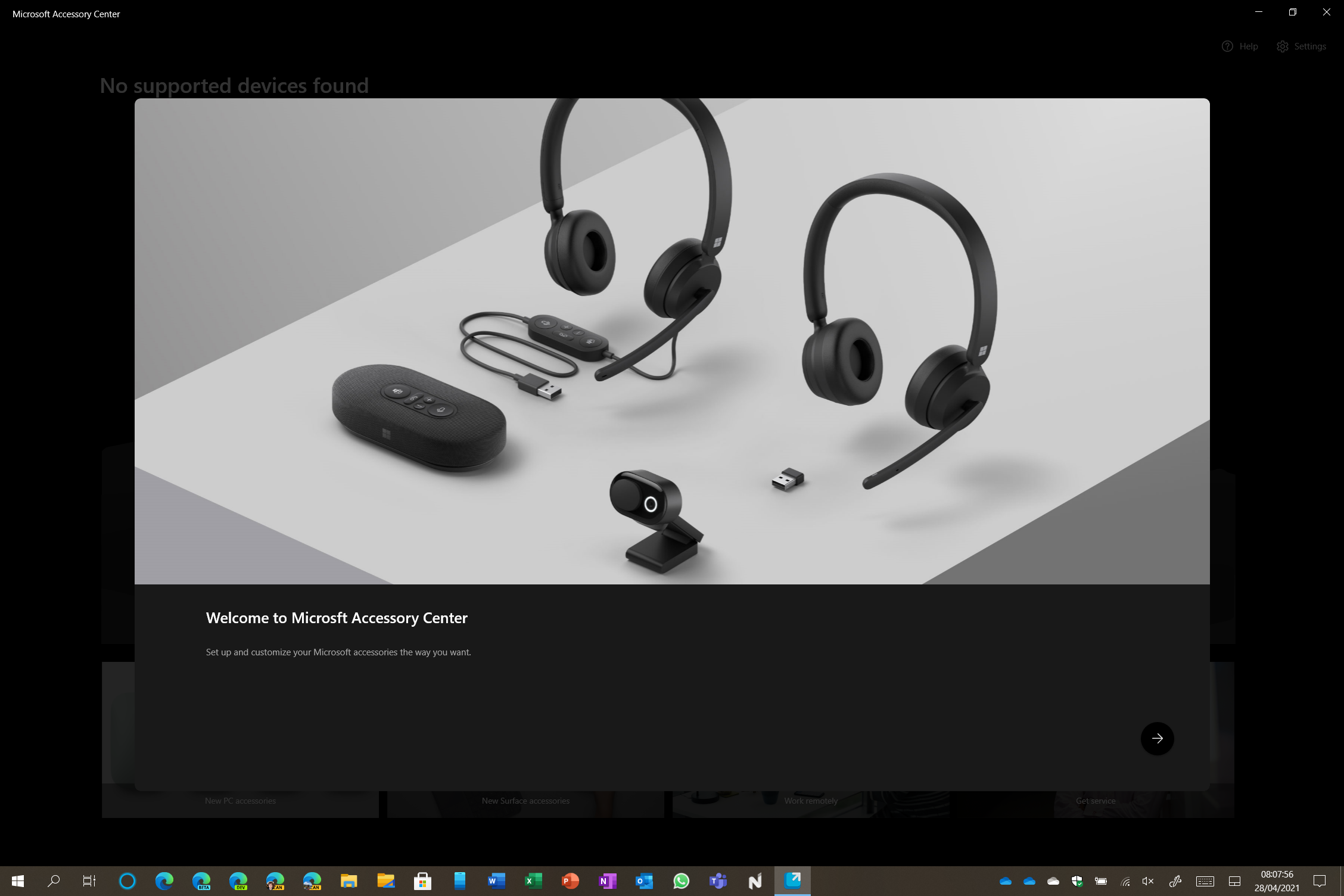The width and height of the screenshot is (1344, 896).
Task: Open Your Phone app in taskbar
Action: (x=460, y=881)
